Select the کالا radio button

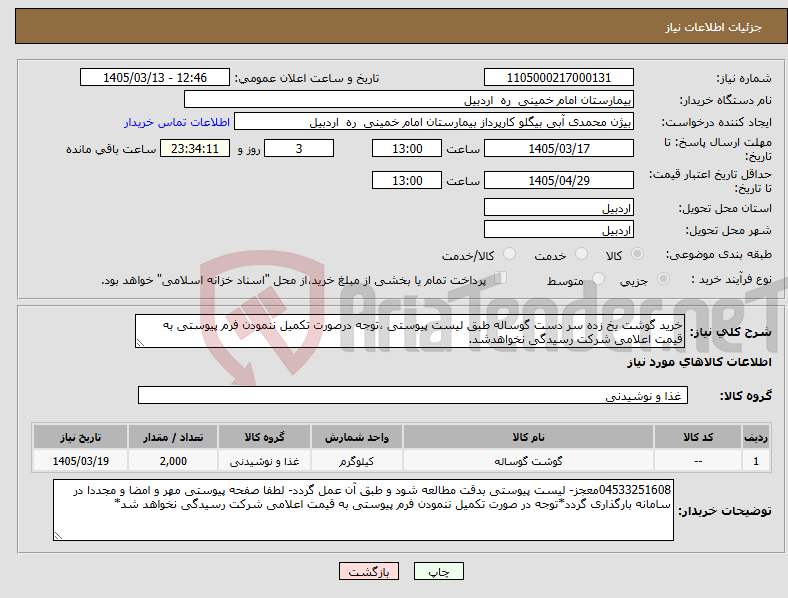pos(637,254)
